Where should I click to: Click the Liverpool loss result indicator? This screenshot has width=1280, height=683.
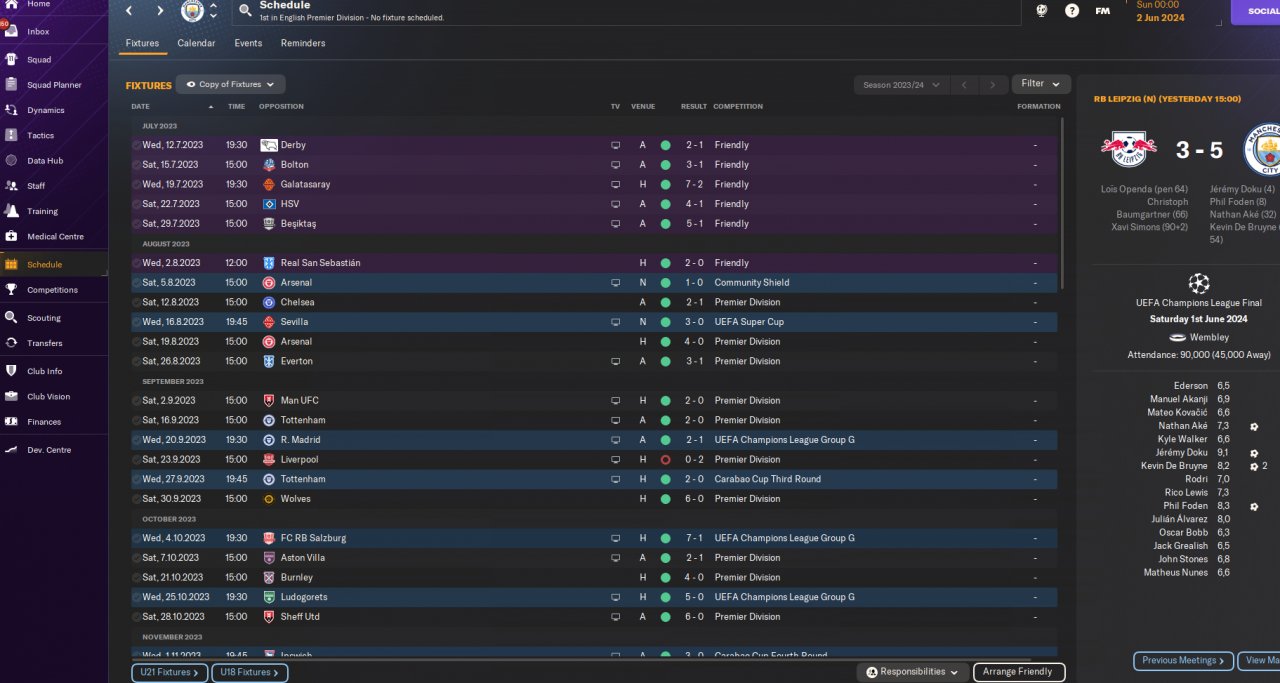coord(665,459)
